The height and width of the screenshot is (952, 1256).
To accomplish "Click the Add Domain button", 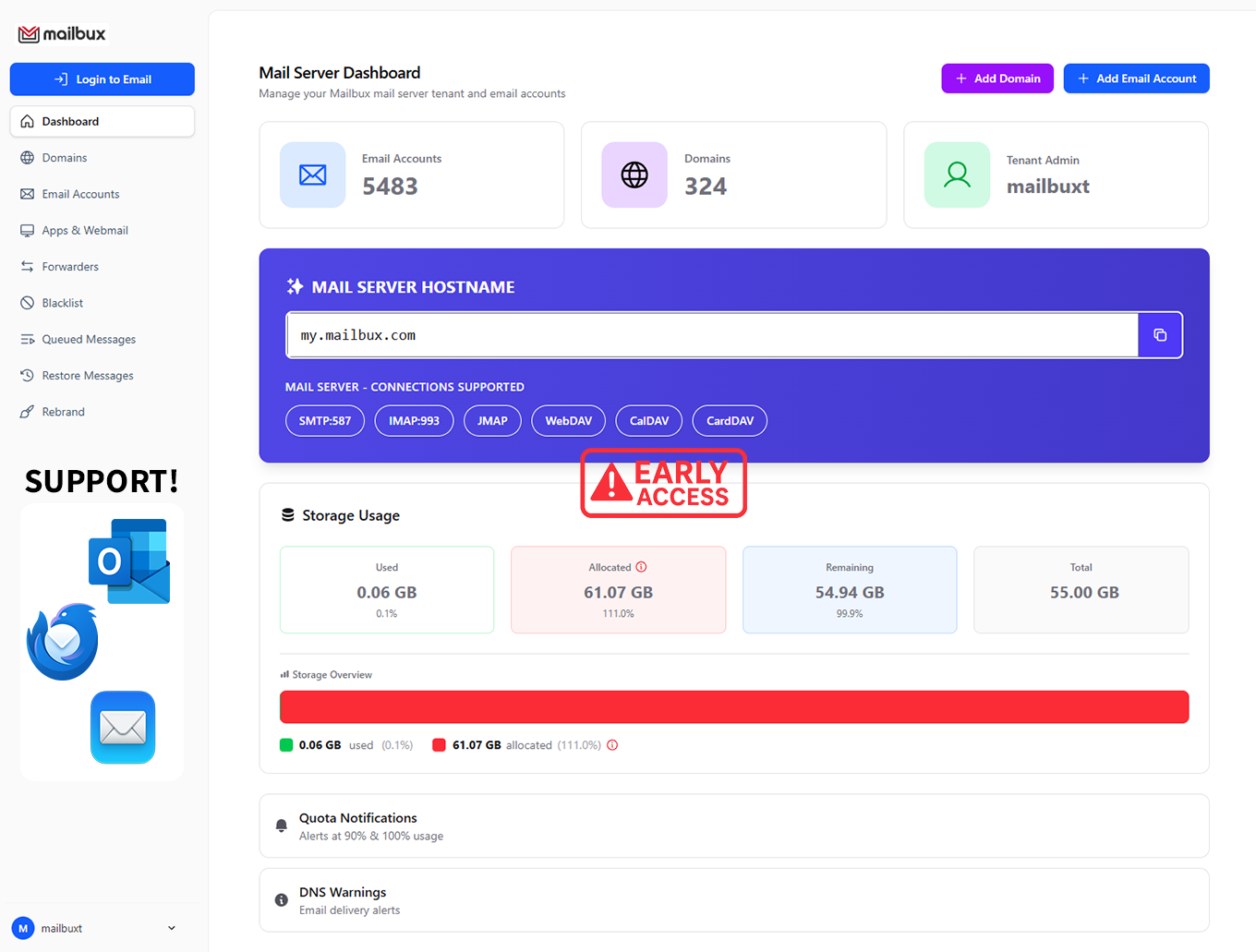I will [997, 78].
